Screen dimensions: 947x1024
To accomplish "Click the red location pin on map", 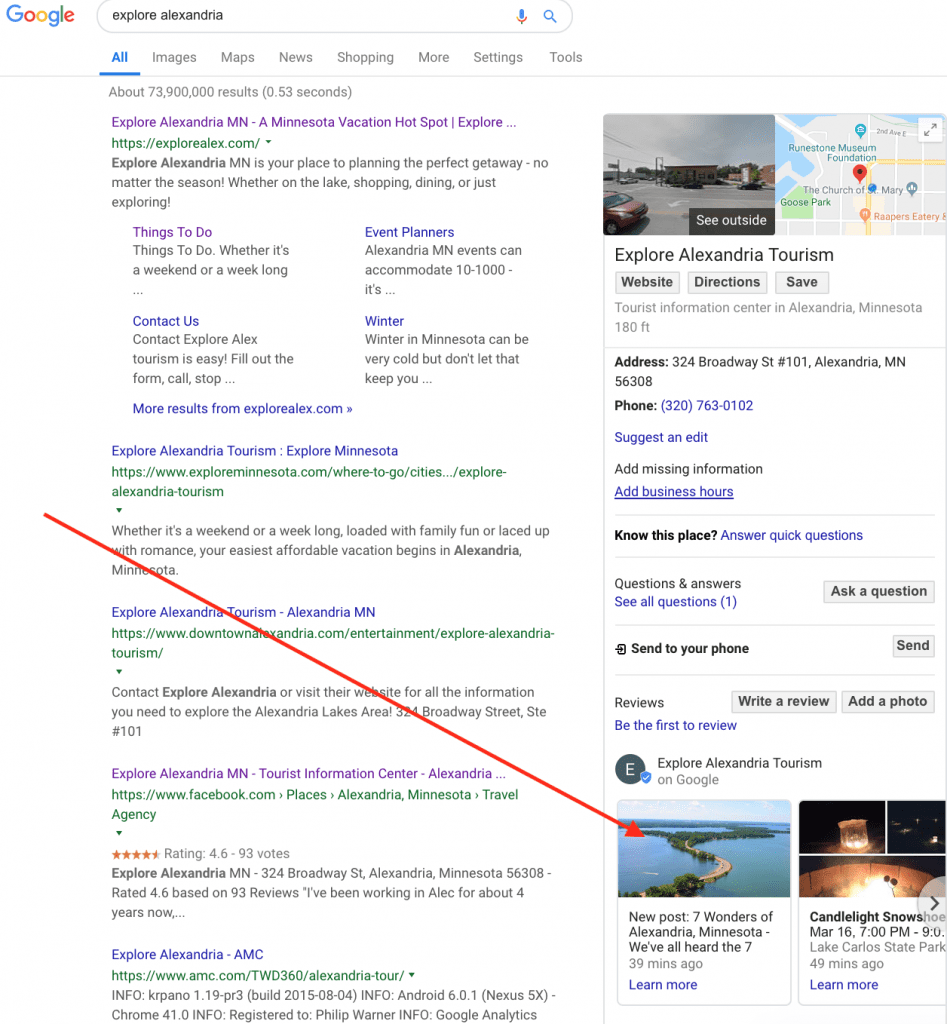I will point(859,174).
